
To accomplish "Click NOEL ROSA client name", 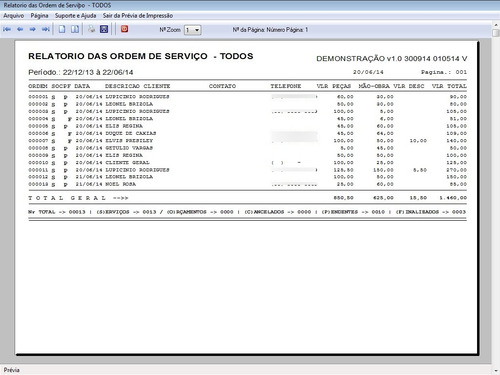I will click(120, 184).
